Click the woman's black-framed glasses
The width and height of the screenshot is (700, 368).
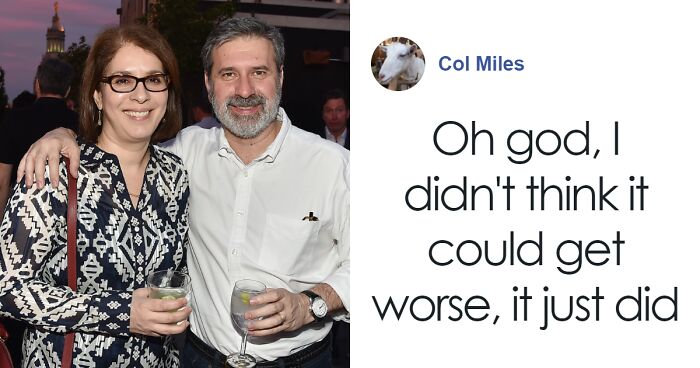point(134,83)
